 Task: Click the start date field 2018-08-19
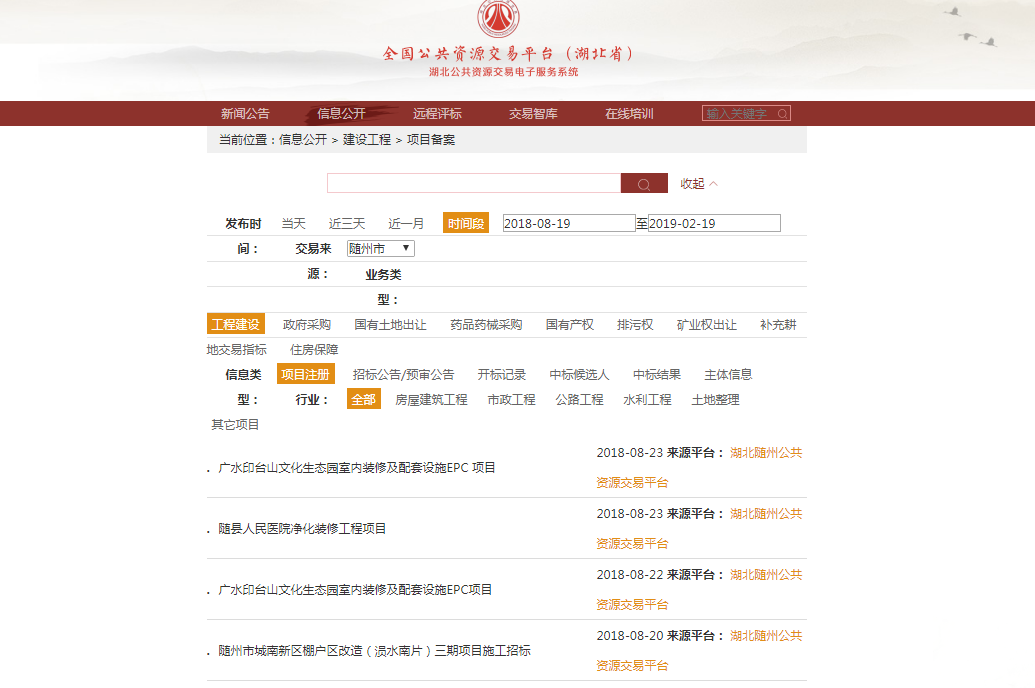point(568,224)
